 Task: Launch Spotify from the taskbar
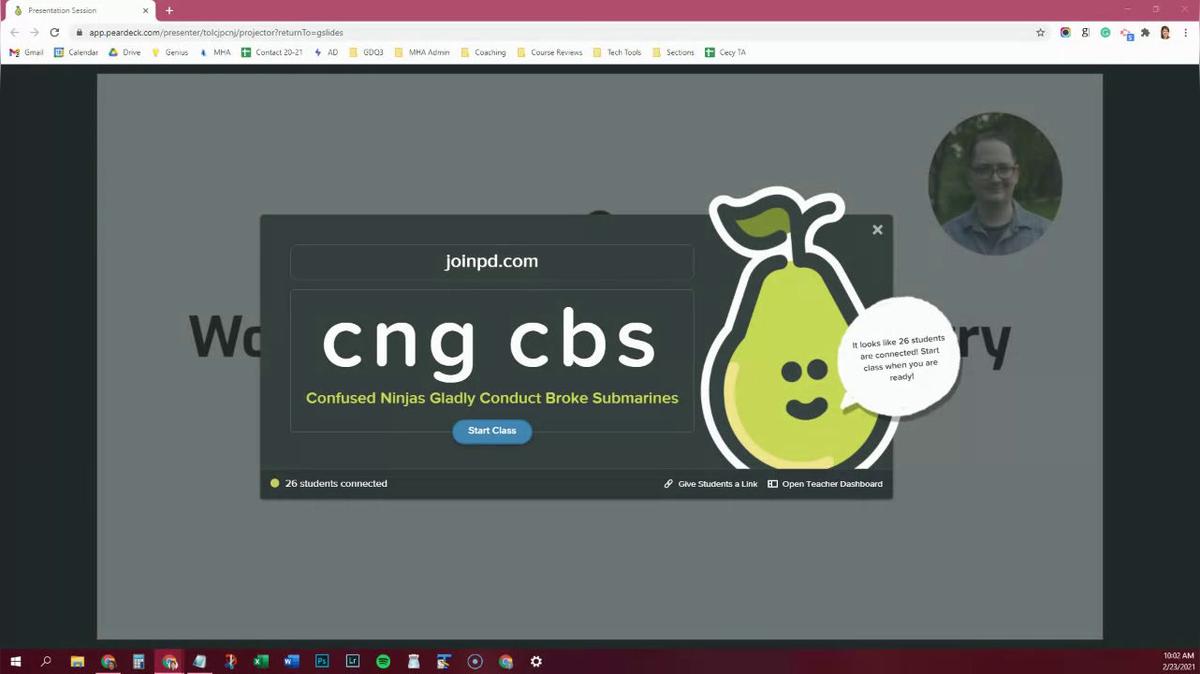click(383, 661)
